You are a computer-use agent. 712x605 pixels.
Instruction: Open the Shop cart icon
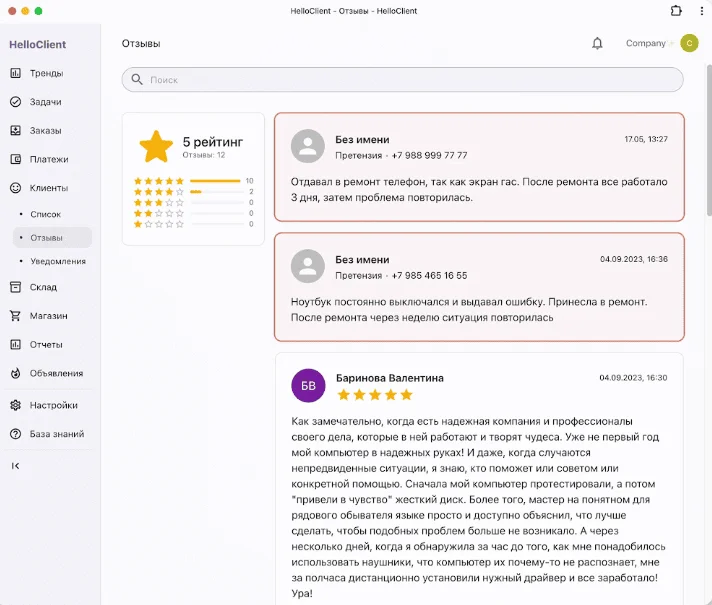point(15,316)
